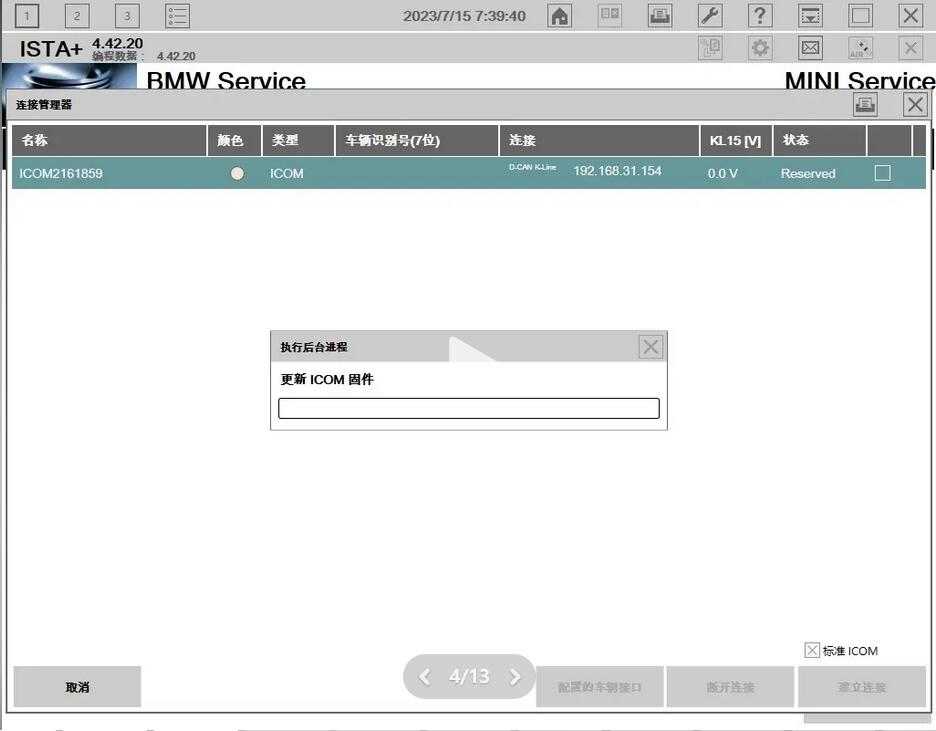This screenshot has height=731, width=936.
Task: Close the session with the second-row X icon
Action: 910,48
